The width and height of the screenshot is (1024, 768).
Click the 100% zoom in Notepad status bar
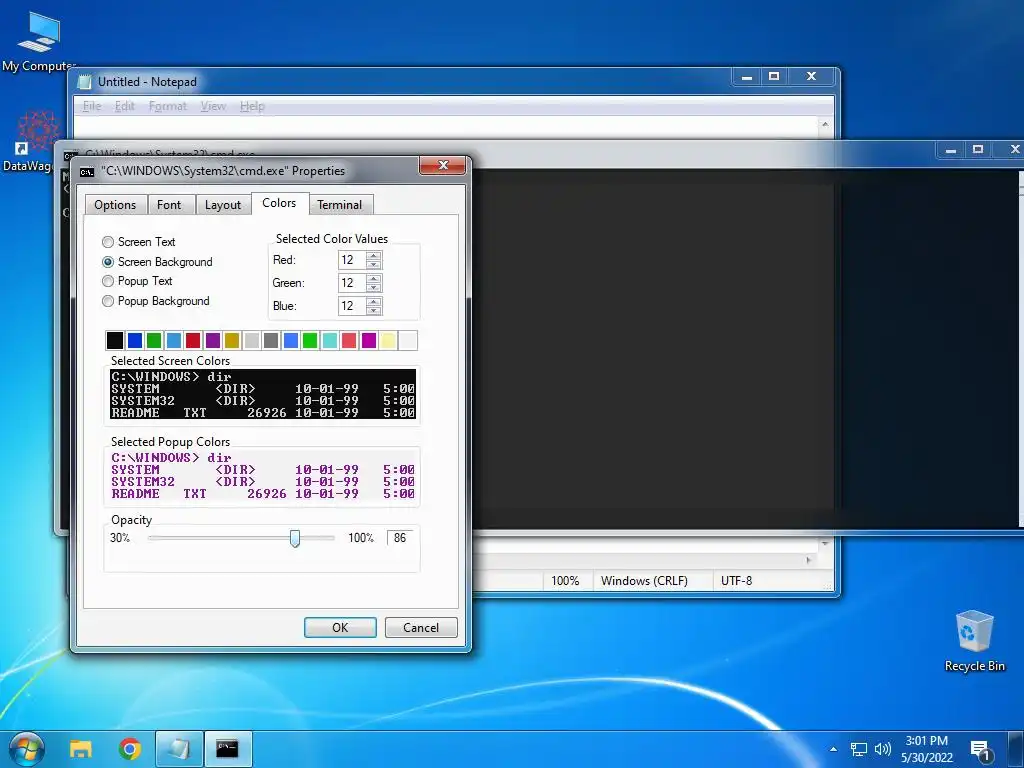pos(565,581)
